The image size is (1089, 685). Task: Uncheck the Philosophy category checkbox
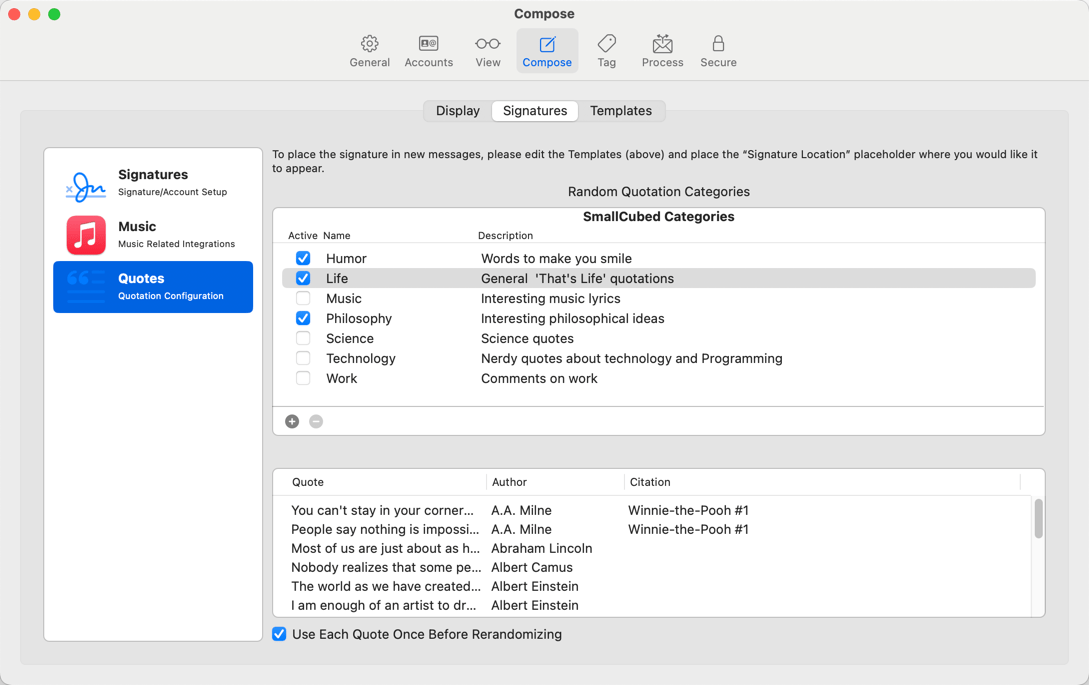click(x=303, y=318)
